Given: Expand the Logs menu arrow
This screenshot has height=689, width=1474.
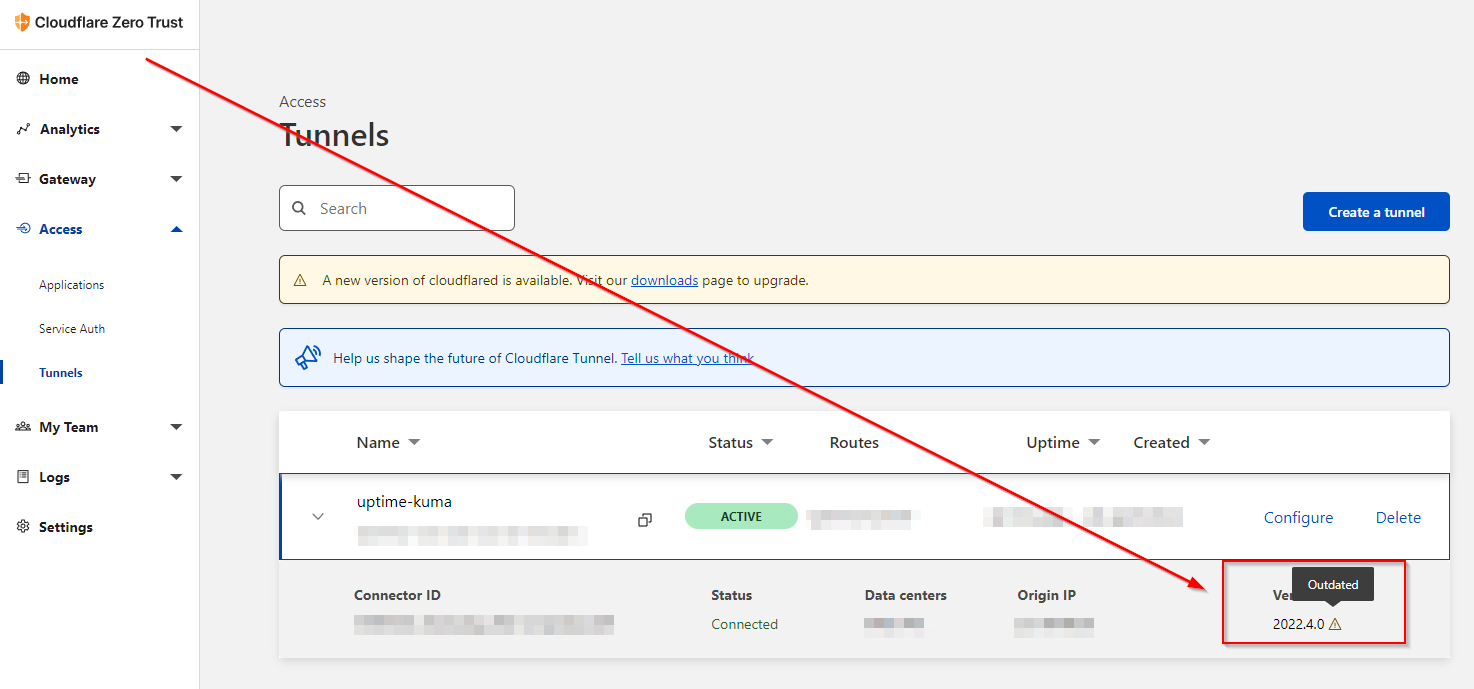Looking at the screenshot, I should 176,477.
